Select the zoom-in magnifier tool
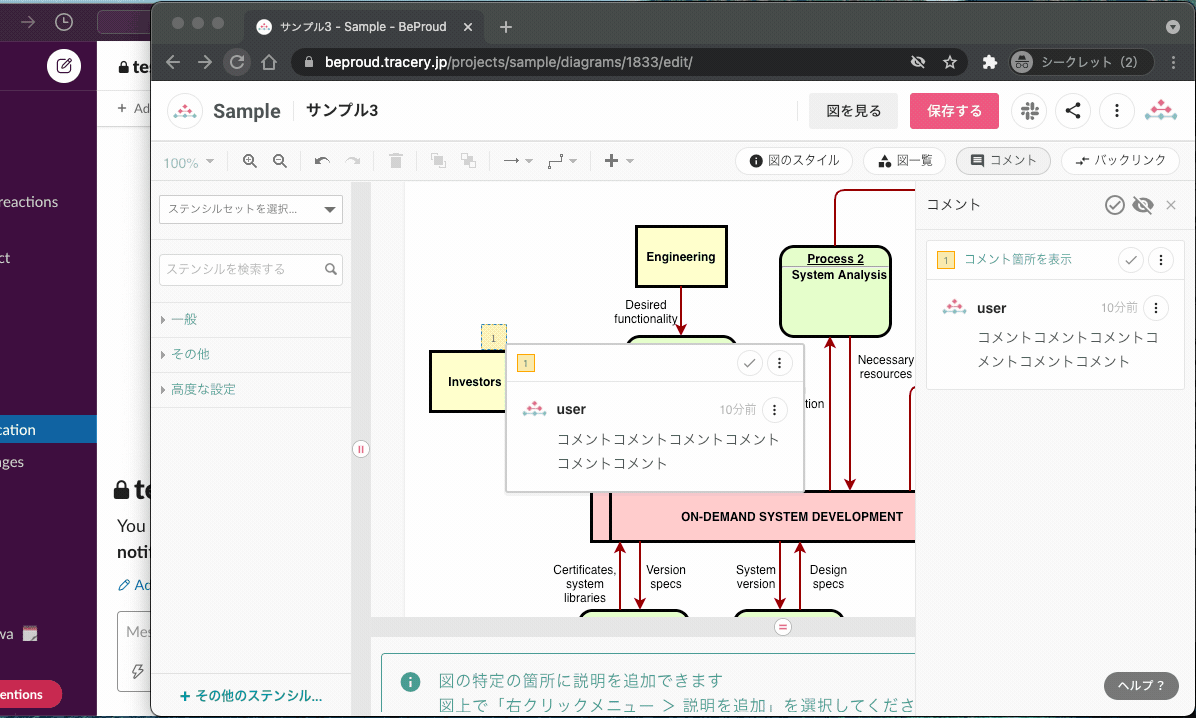This screenshot has width=1196, height=718. 248,160
